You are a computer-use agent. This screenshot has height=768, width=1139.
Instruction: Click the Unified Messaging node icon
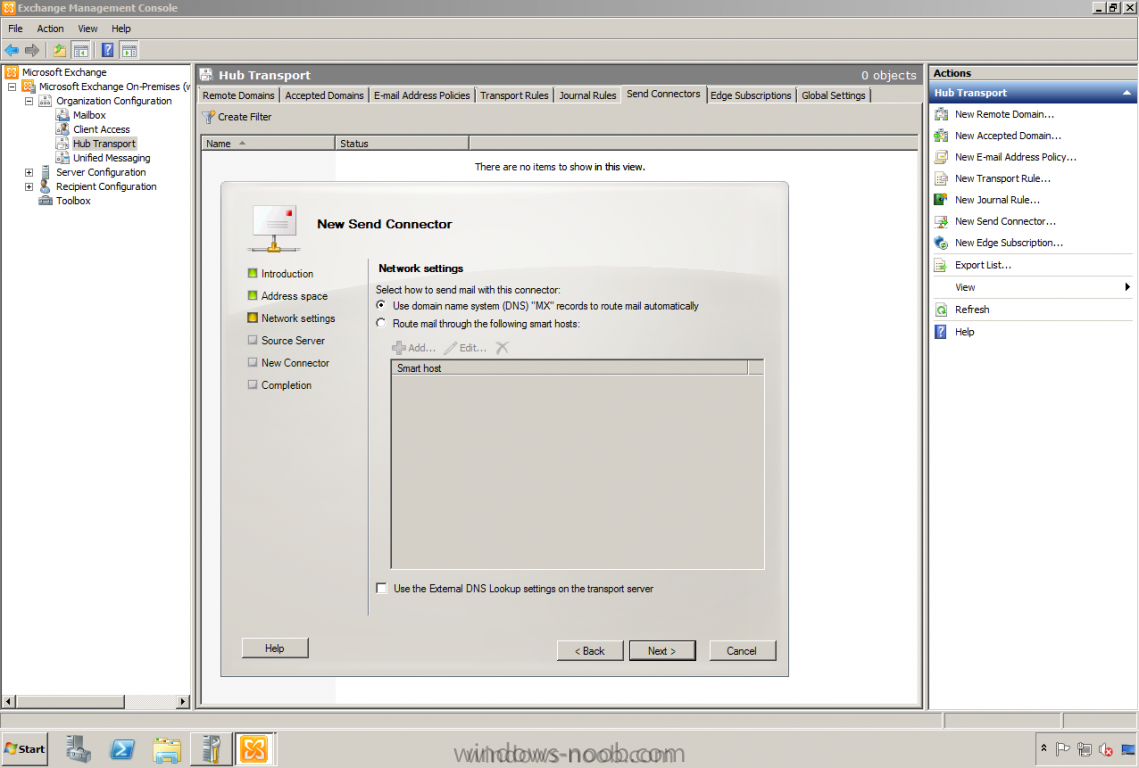62,158
